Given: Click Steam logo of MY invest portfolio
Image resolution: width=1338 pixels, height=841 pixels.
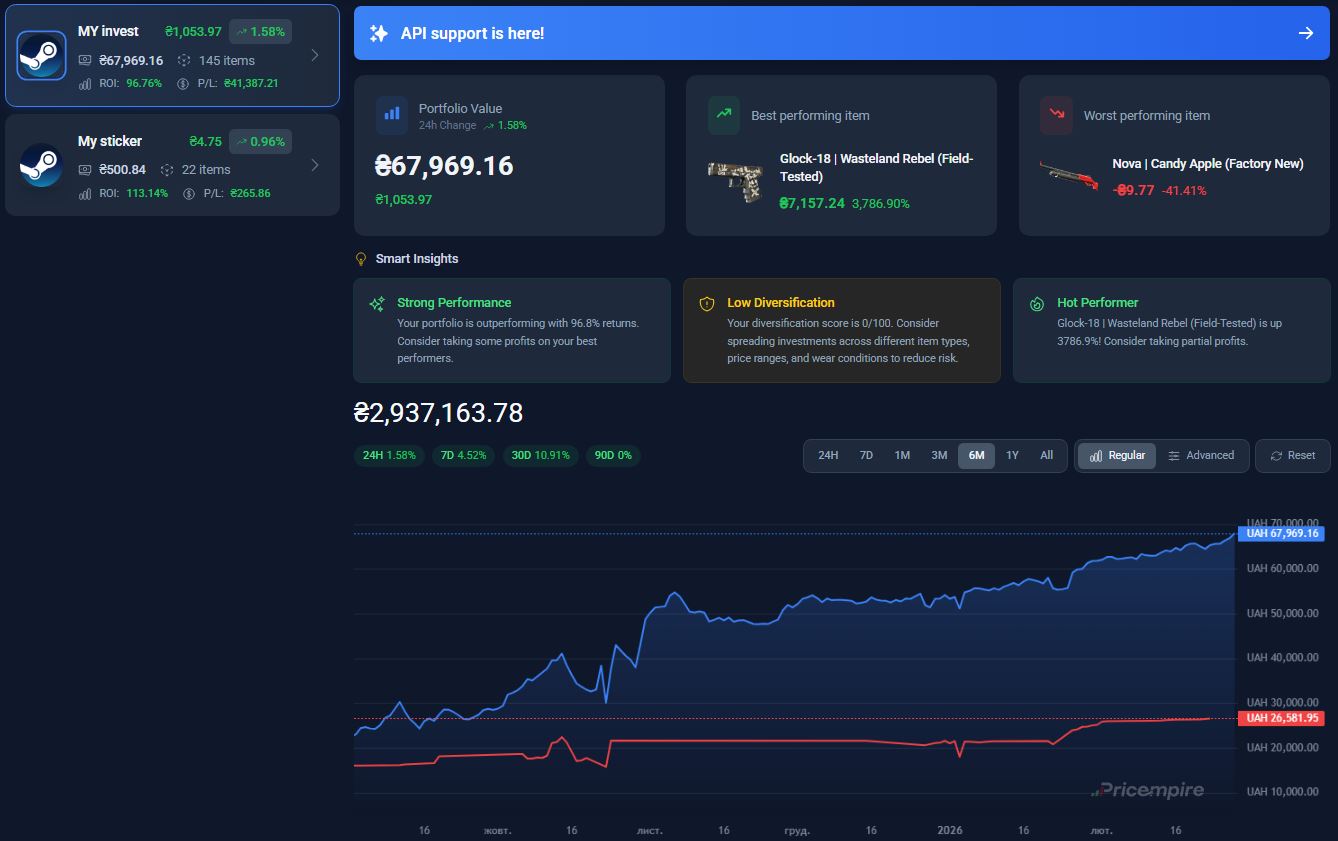Looking at the screenshot, I should click(x=41, y=56).
